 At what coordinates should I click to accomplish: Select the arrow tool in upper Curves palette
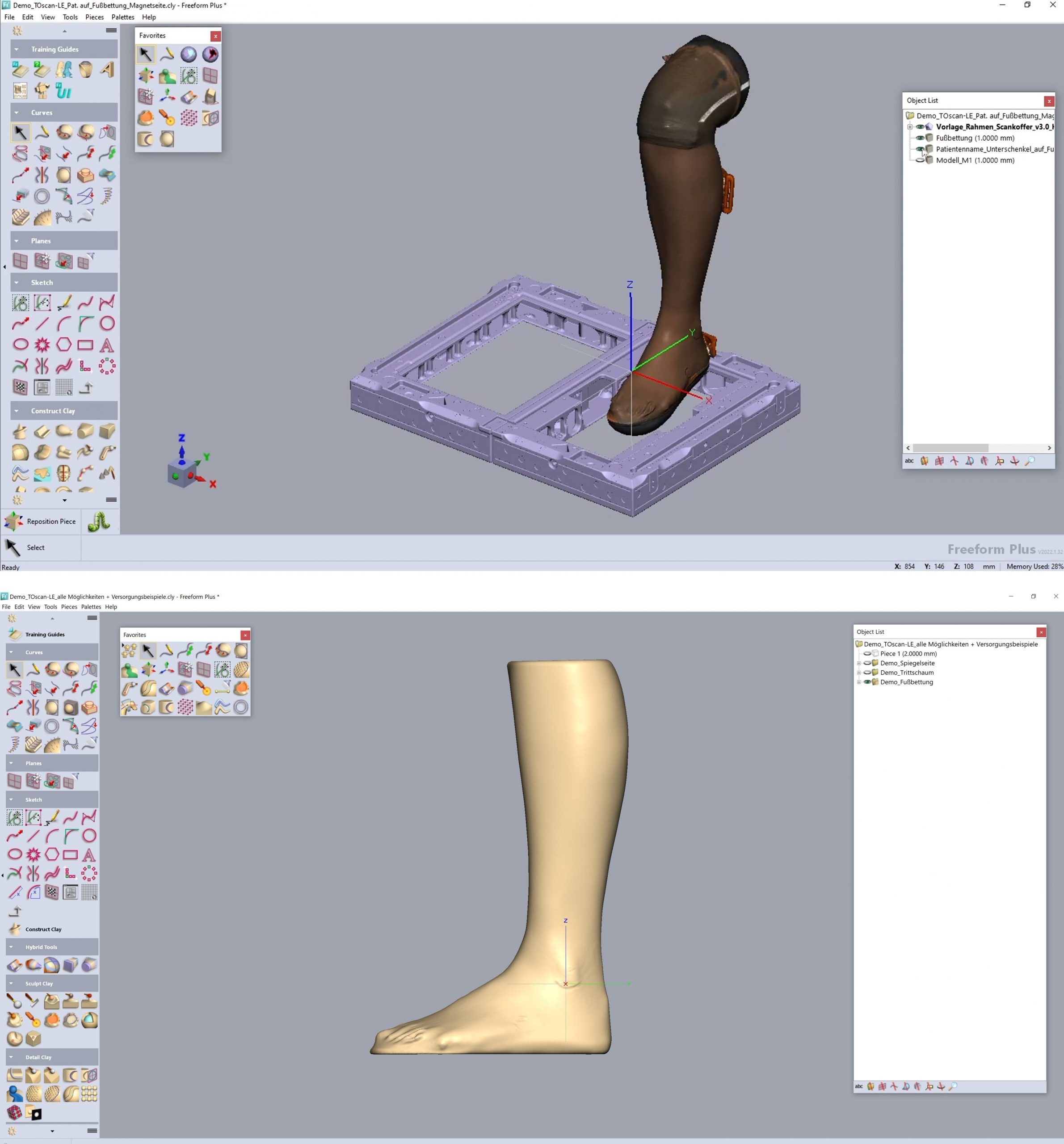tap(20, 133)
